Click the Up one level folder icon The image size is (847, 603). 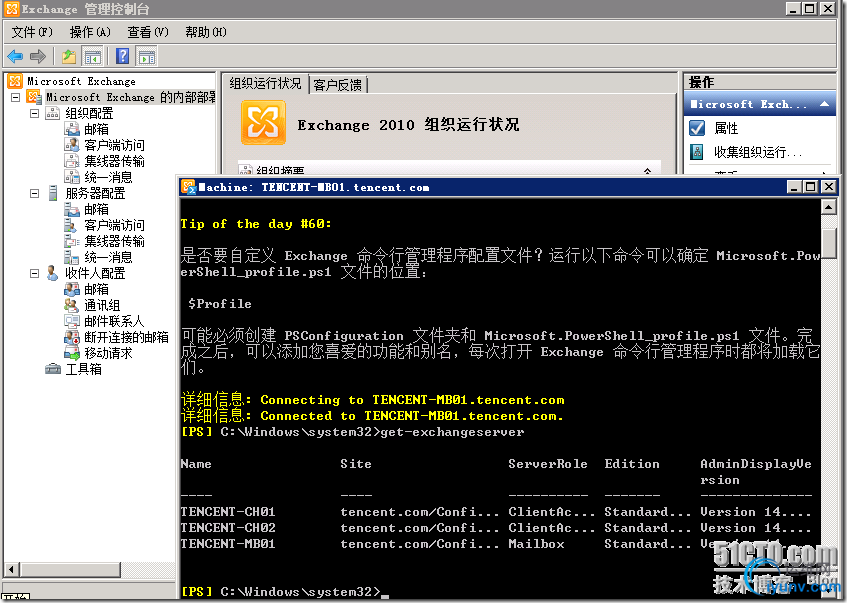[69, 56]
